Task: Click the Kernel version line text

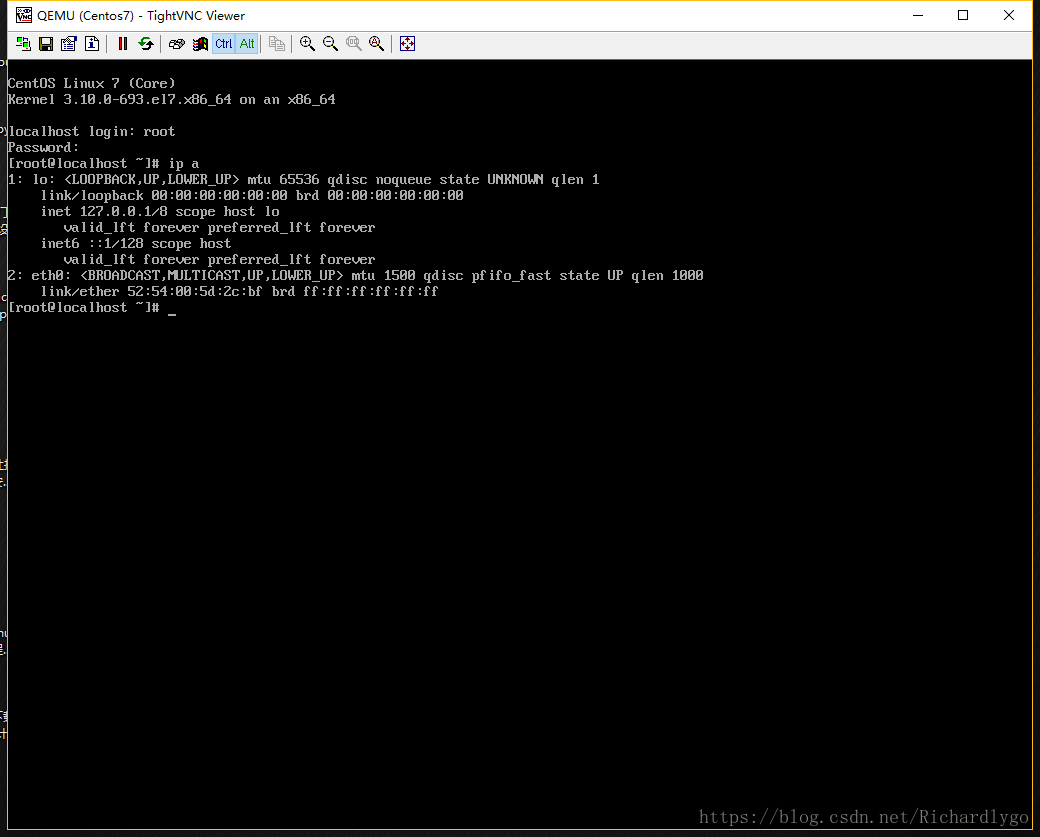Action: (x=172, y=99)
